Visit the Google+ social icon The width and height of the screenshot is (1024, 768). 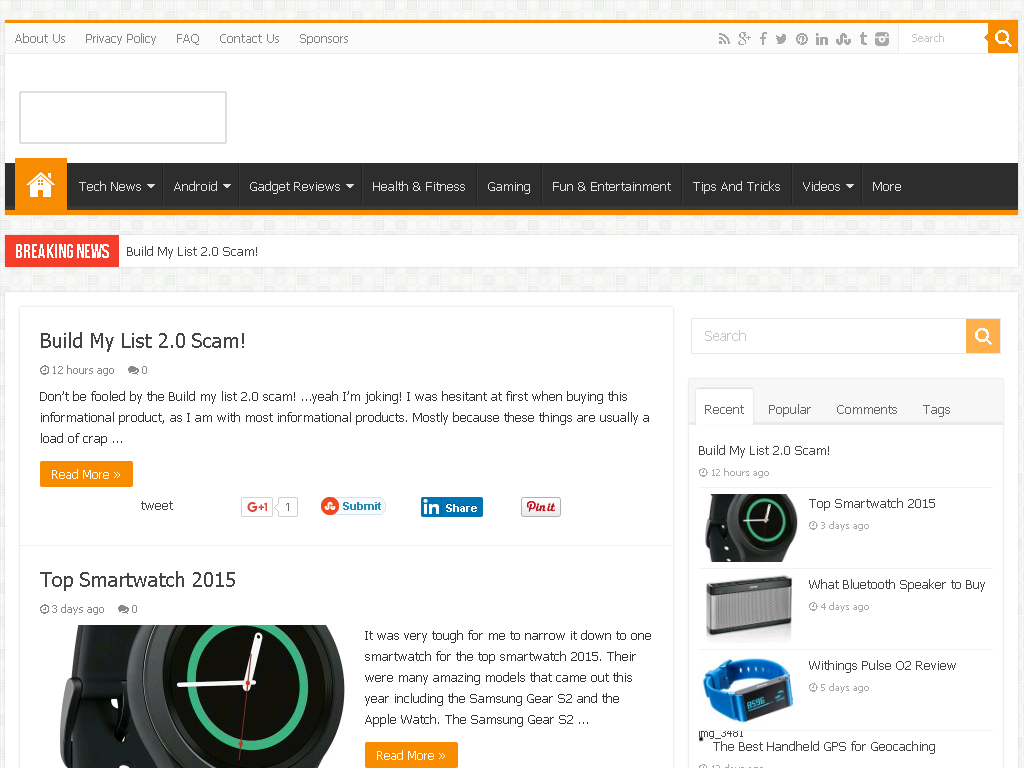(744, 39)
